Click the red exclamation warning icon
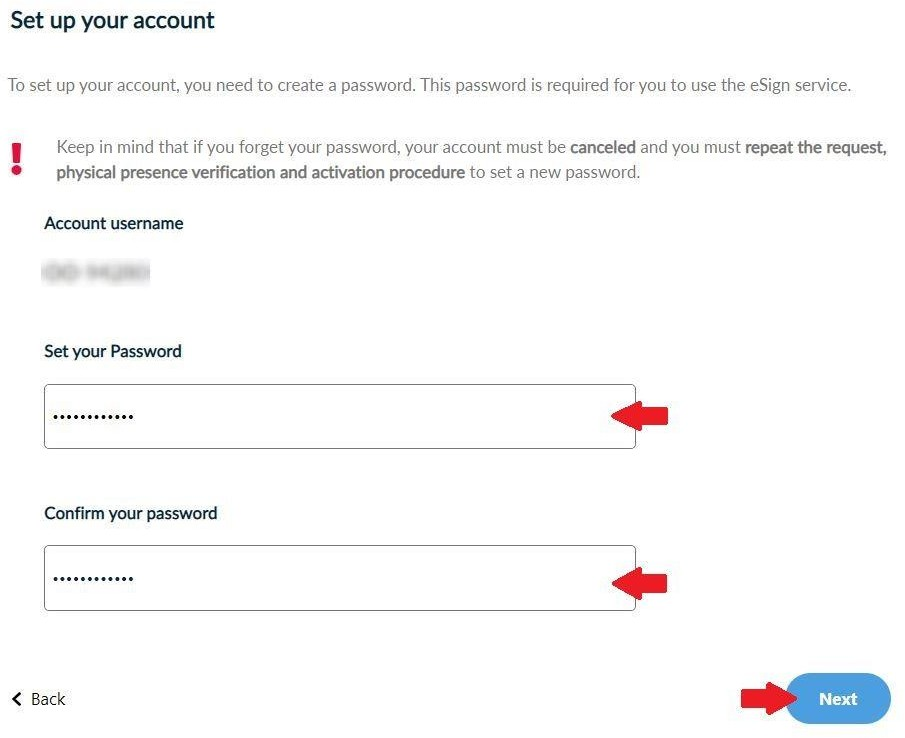This screenshot has height=738, width=905. [16, 159]
